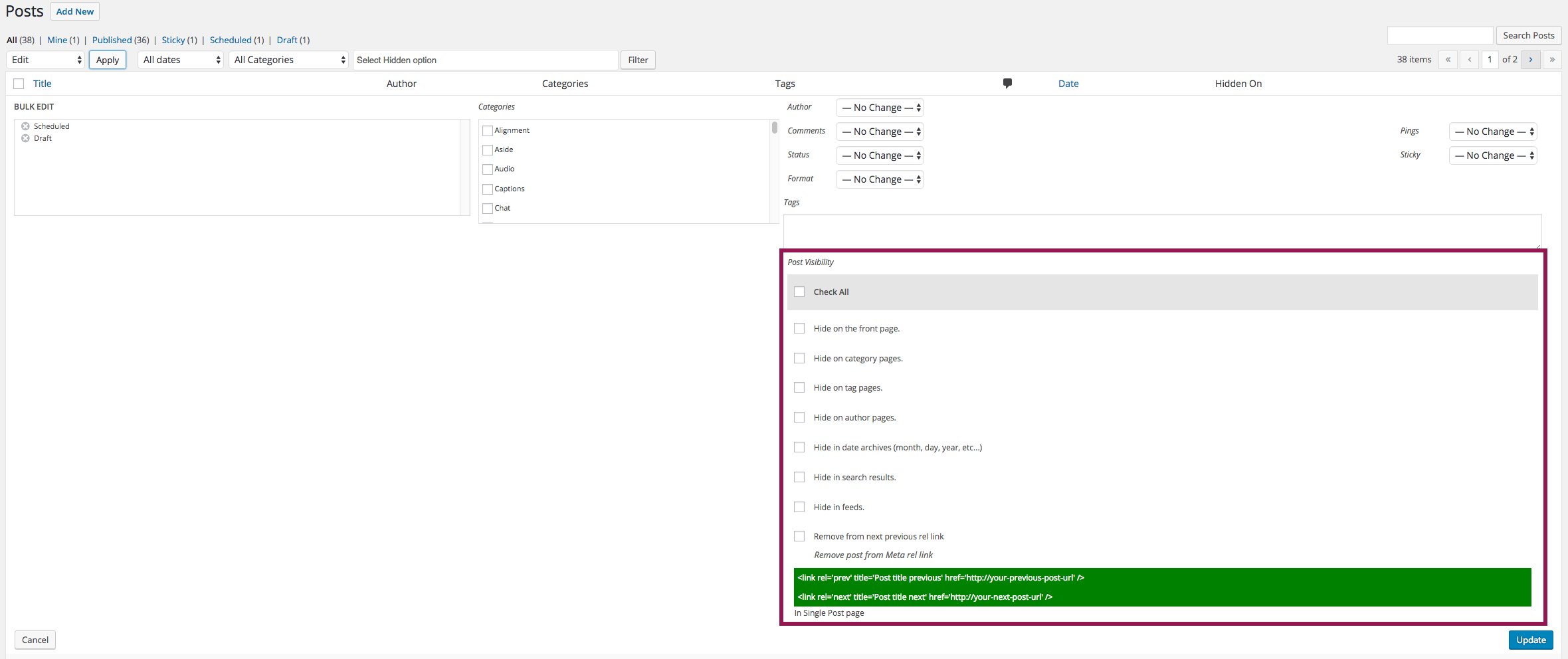Viewport: 1568px width, 659px height.
Task: Enable Hide on category pages
Action: coord(799,358)
